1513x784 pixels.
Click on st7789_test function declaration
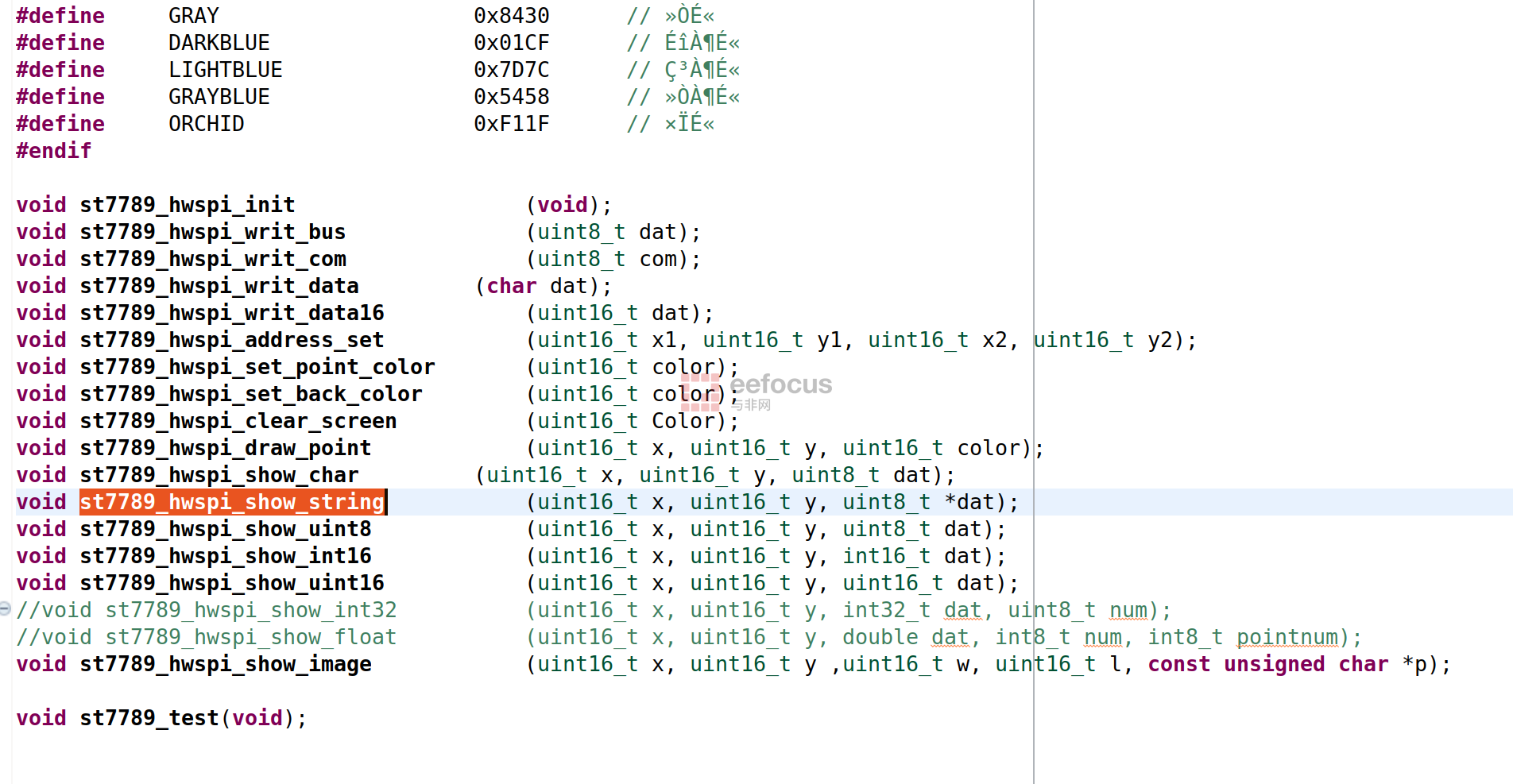(x=161, y=718)
